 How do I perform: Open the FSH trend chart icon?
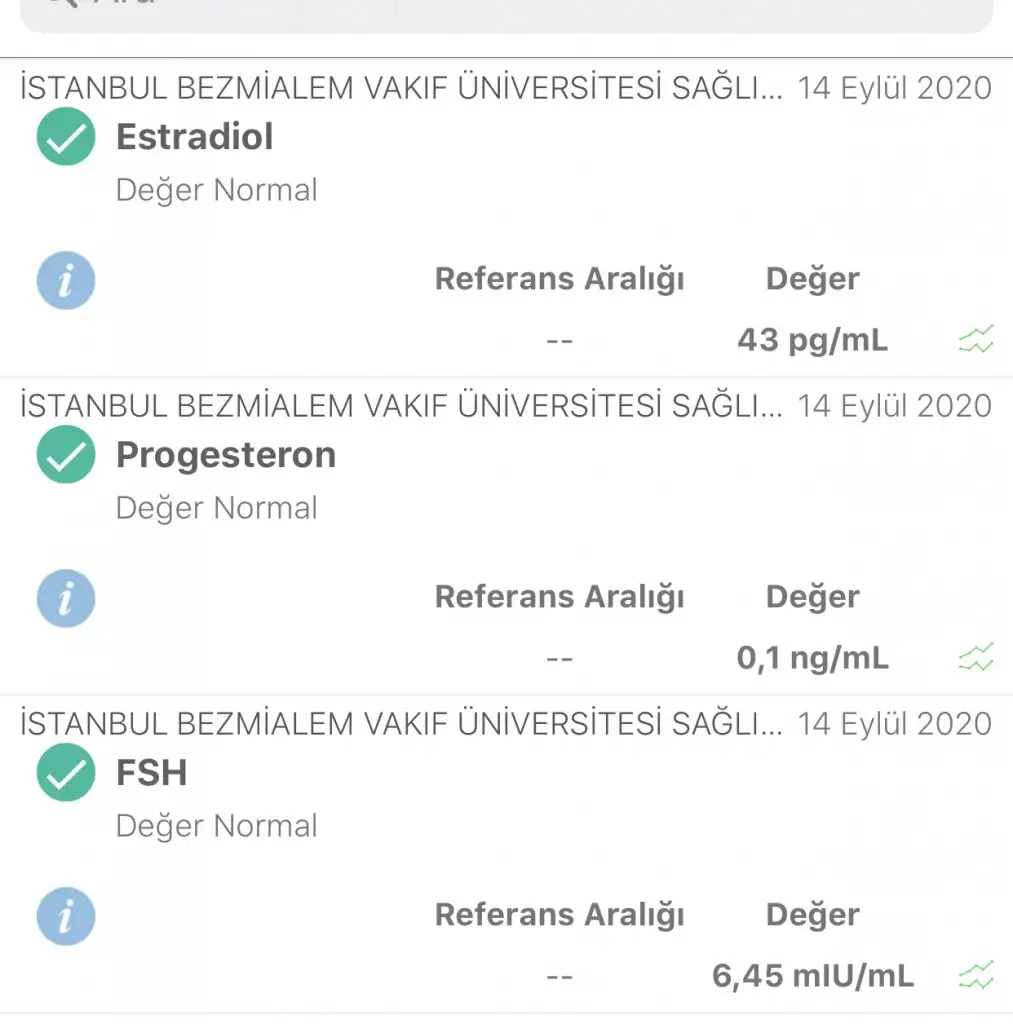(x=976, y=974)
